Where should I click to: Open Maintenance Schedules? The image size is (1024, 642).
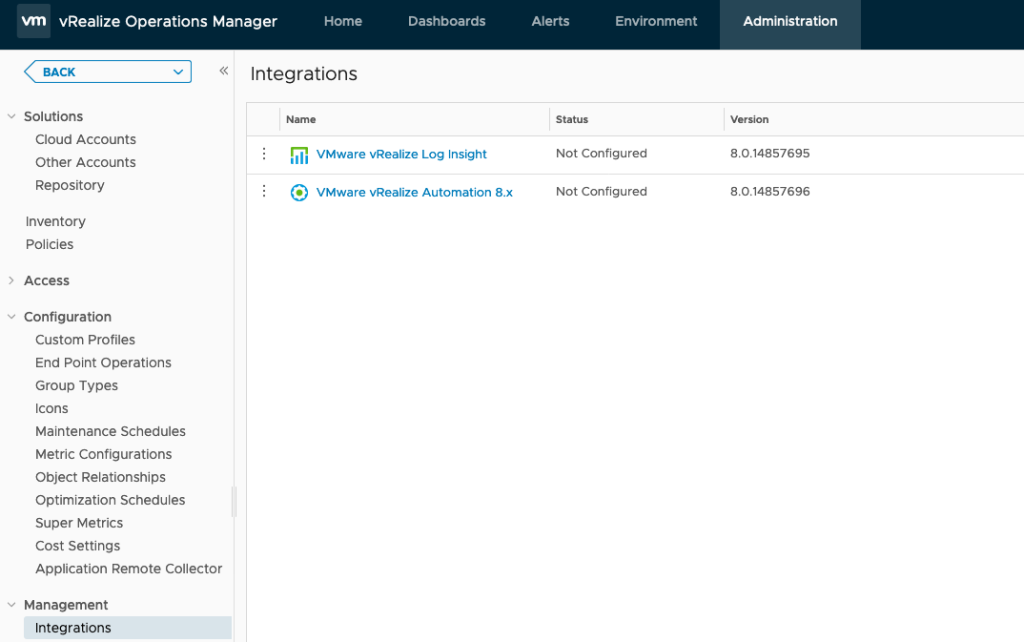(110, 431)
